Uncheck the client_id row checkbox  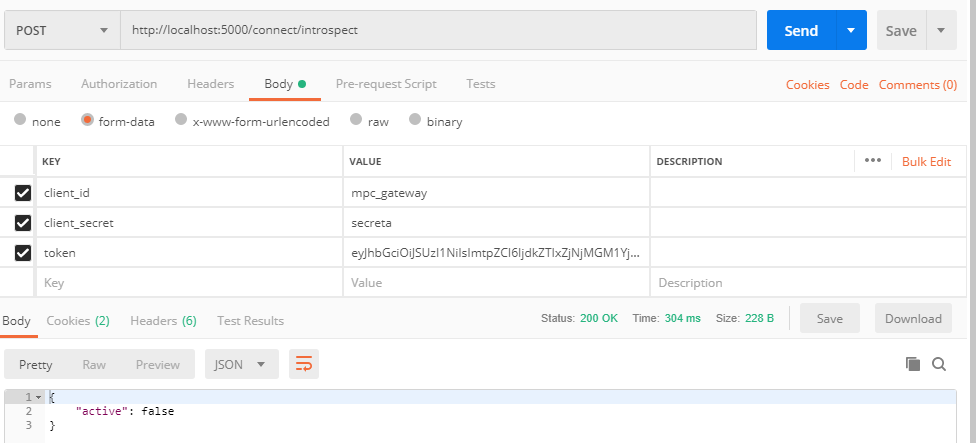pyautogui.click(x=23, y=193)
